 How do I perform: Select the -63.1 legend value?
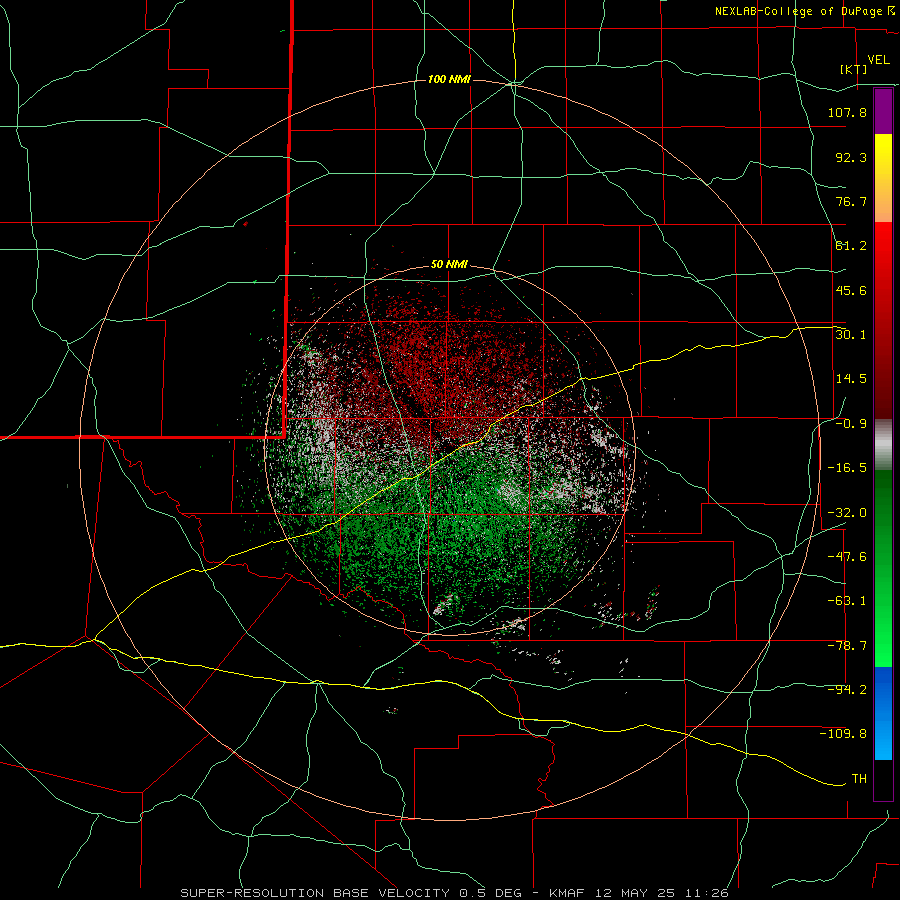click(847, 601)
